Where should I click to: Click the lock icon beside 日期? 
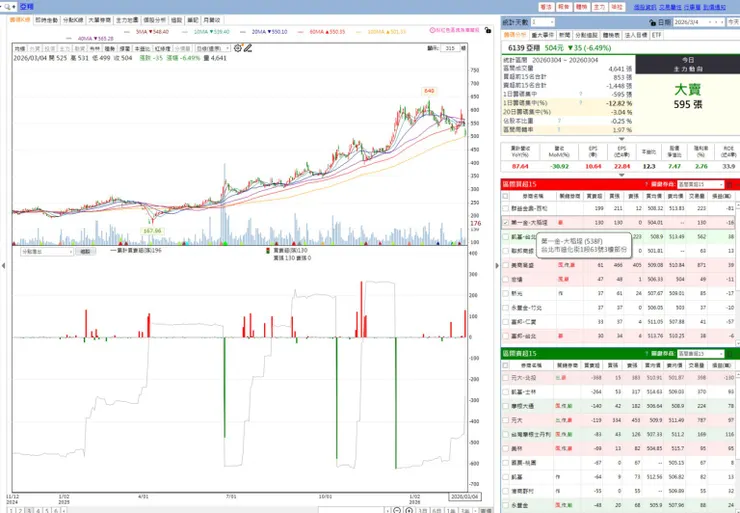(652, 22)
